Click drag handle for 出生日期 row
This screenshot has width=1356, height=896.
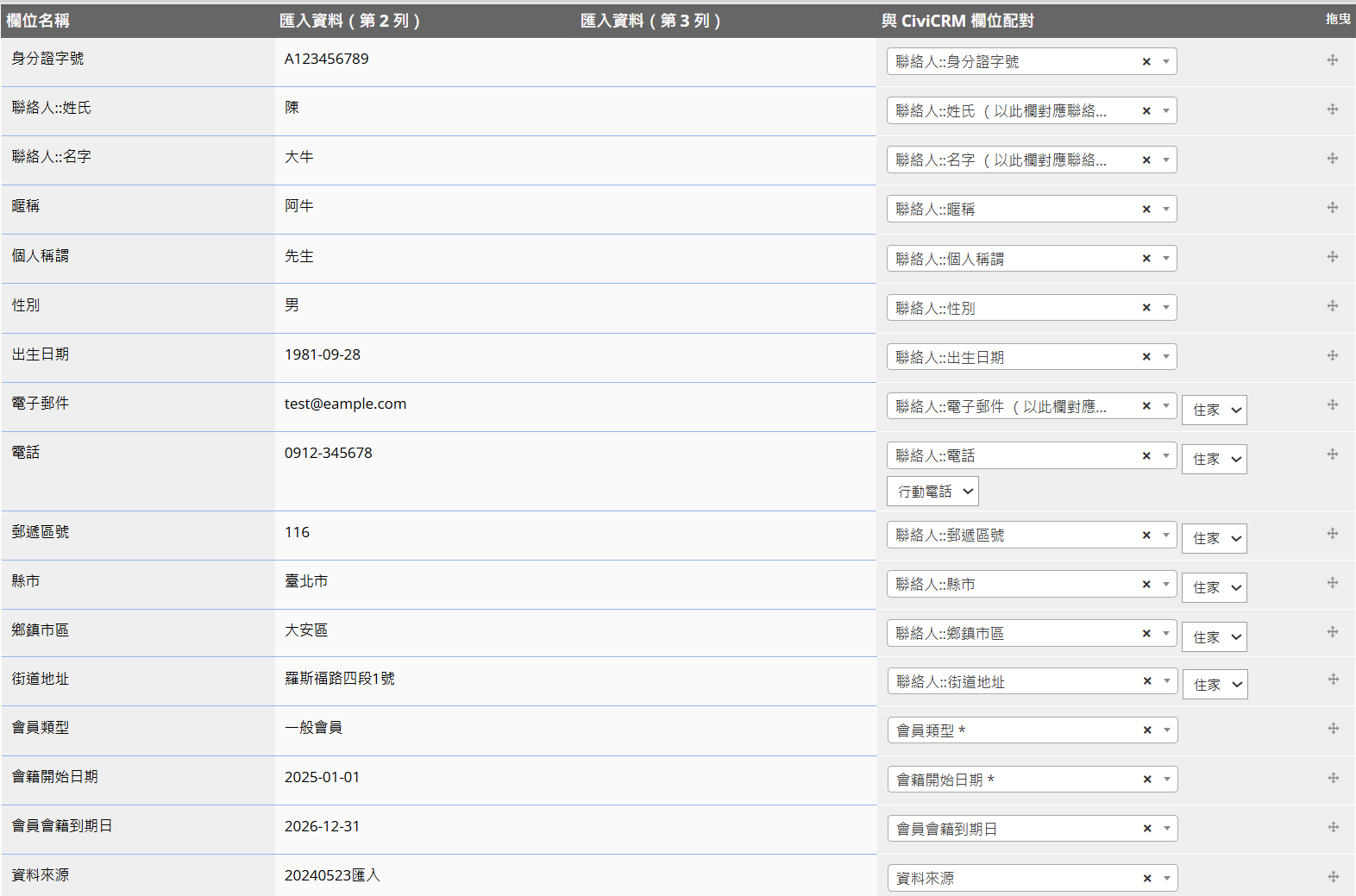click(1332, 355)
